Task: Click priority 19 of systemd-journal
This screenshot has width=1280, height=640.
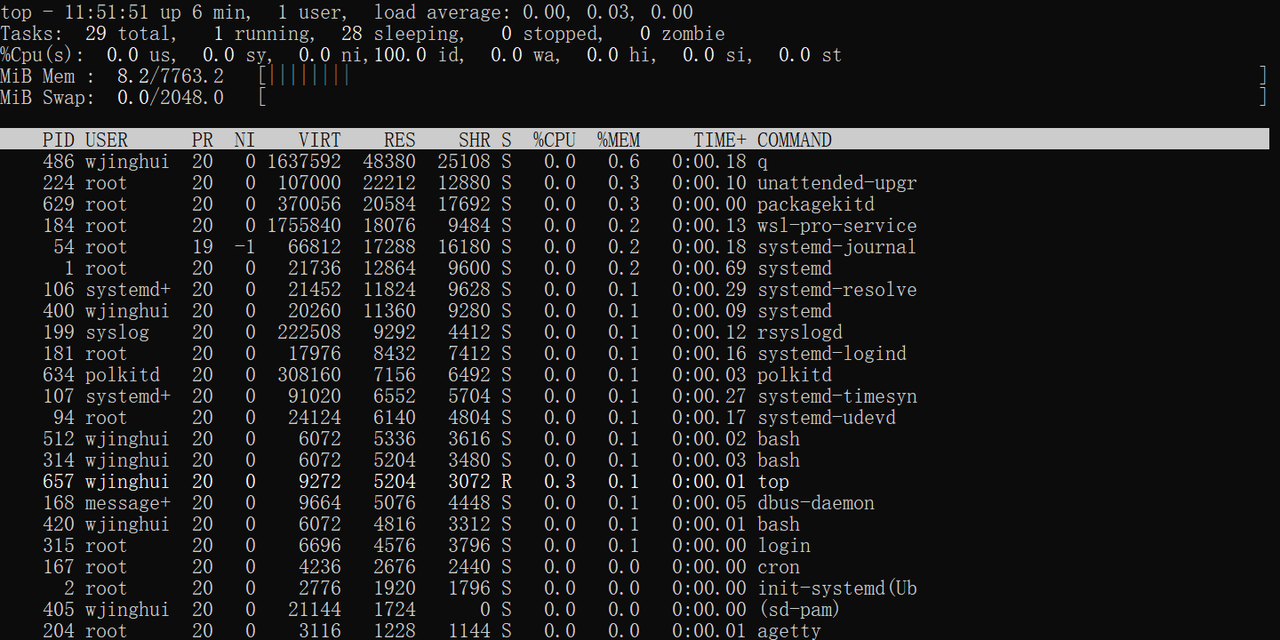Action: pyautogui.click(x=202, y=247)
